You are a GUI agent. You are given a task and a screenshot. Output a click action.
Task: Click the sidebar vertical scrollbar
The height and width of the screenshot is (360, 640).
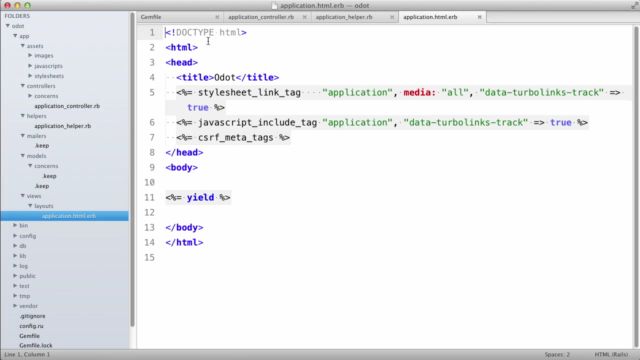click(132, 169)
